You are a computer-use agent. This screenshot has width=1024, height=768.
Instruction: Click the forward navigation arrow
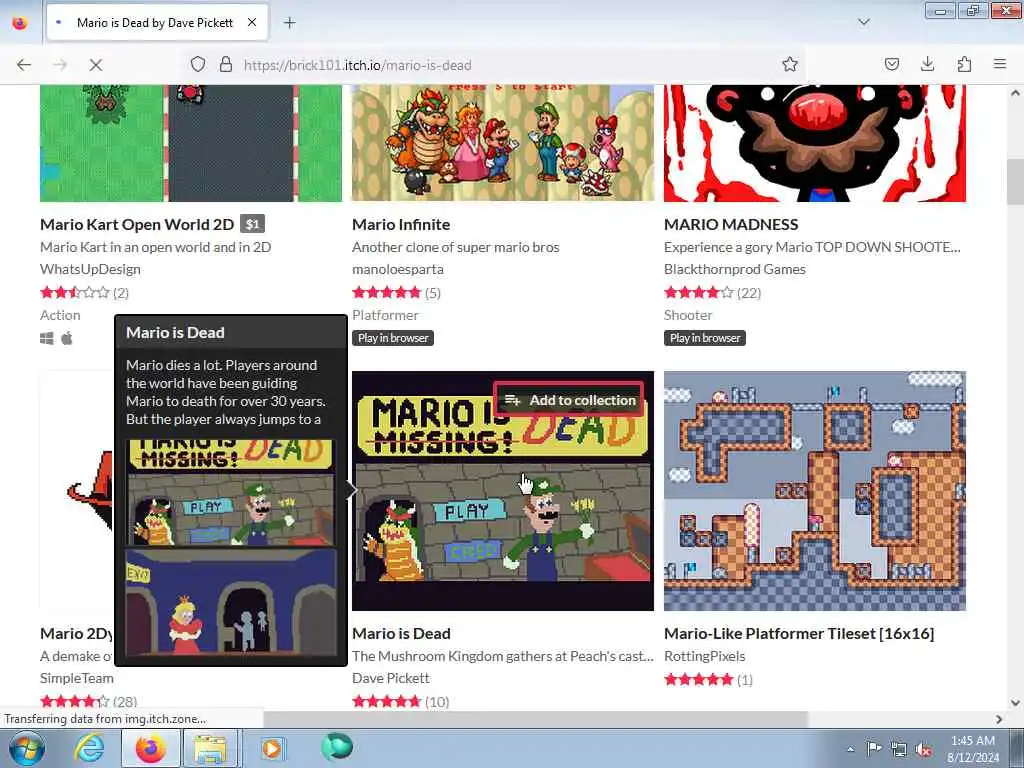tap(60, 65)
